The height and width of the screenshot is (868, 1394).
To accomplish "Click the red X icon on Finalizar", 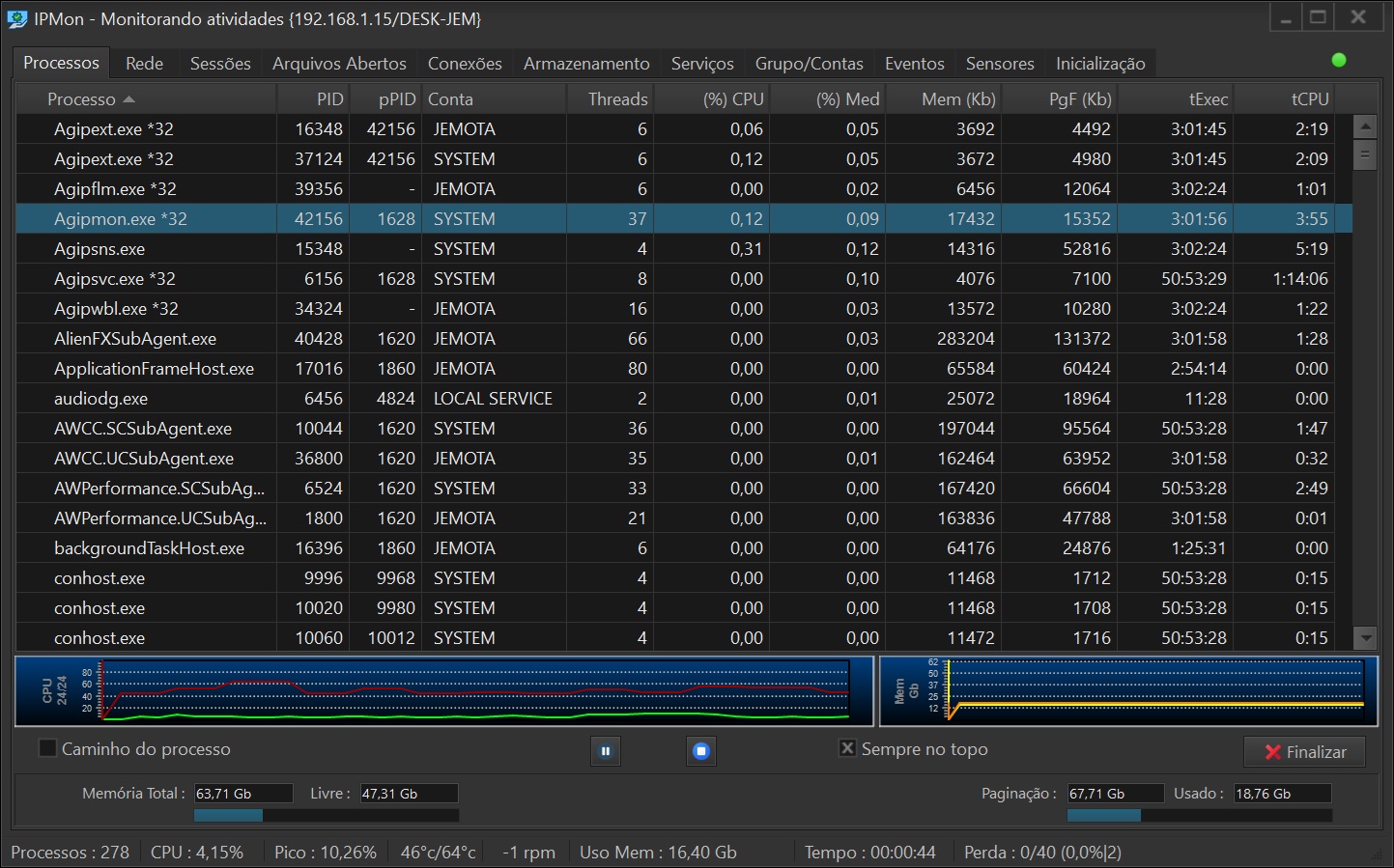I will point(1272,752).
